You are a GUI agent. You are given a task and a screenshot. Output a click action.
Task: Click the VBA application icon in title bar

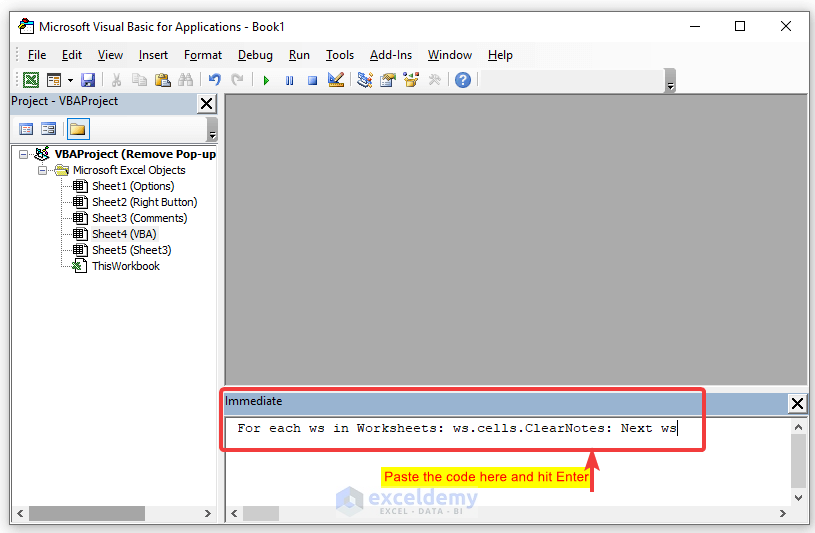(x=26, y=27)
